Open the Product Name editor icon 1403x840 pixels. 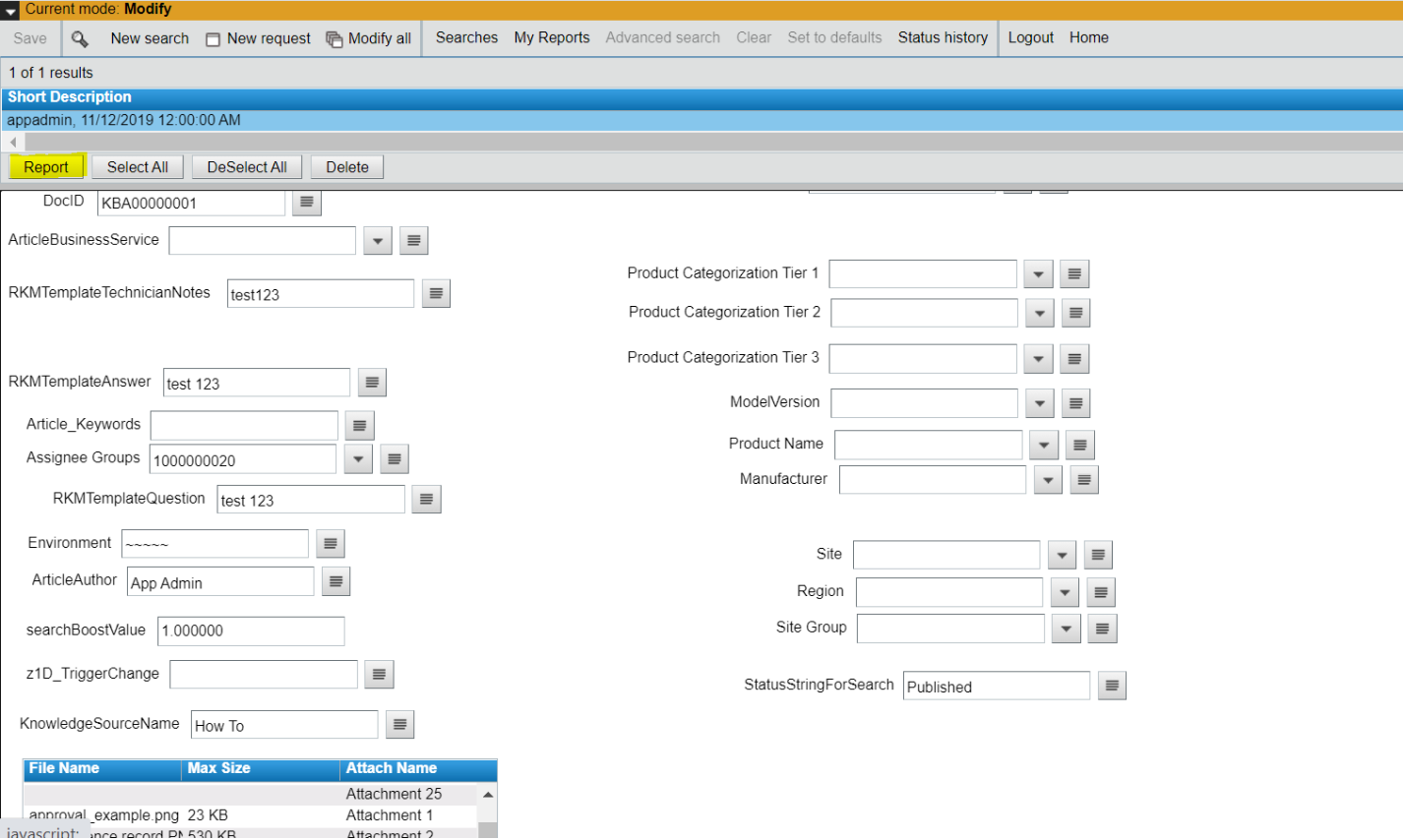[x=1080, y=445]
